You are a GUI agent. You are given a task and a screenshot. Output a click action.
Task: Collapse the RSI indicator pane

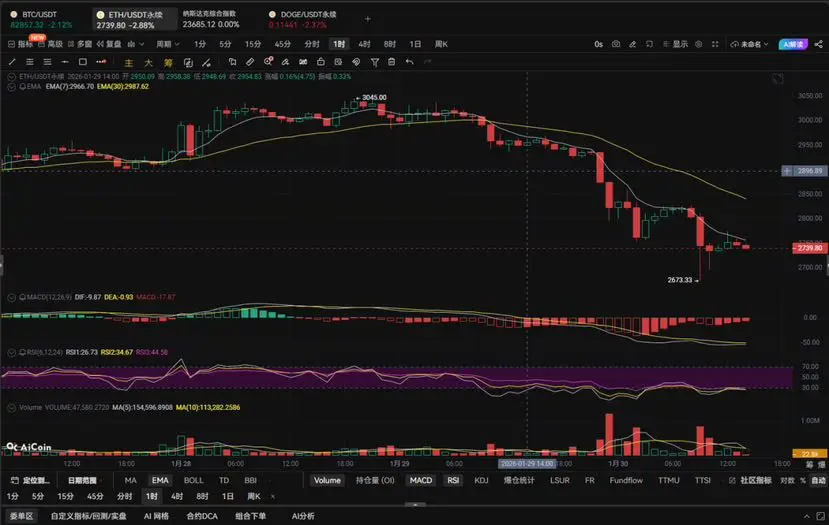tap(11, 352)
